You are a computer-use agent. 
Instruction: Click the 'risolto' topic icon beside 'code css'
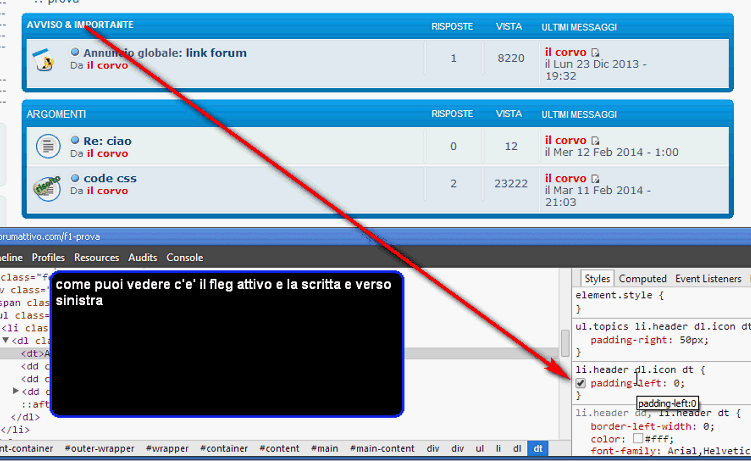click(x=47, y=188)
